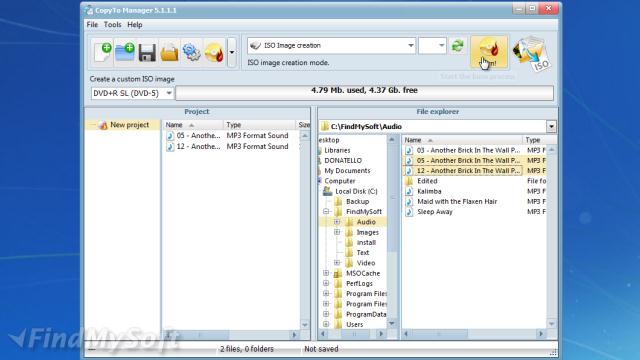Open settings with the blue gears icon

coord(191,53)
